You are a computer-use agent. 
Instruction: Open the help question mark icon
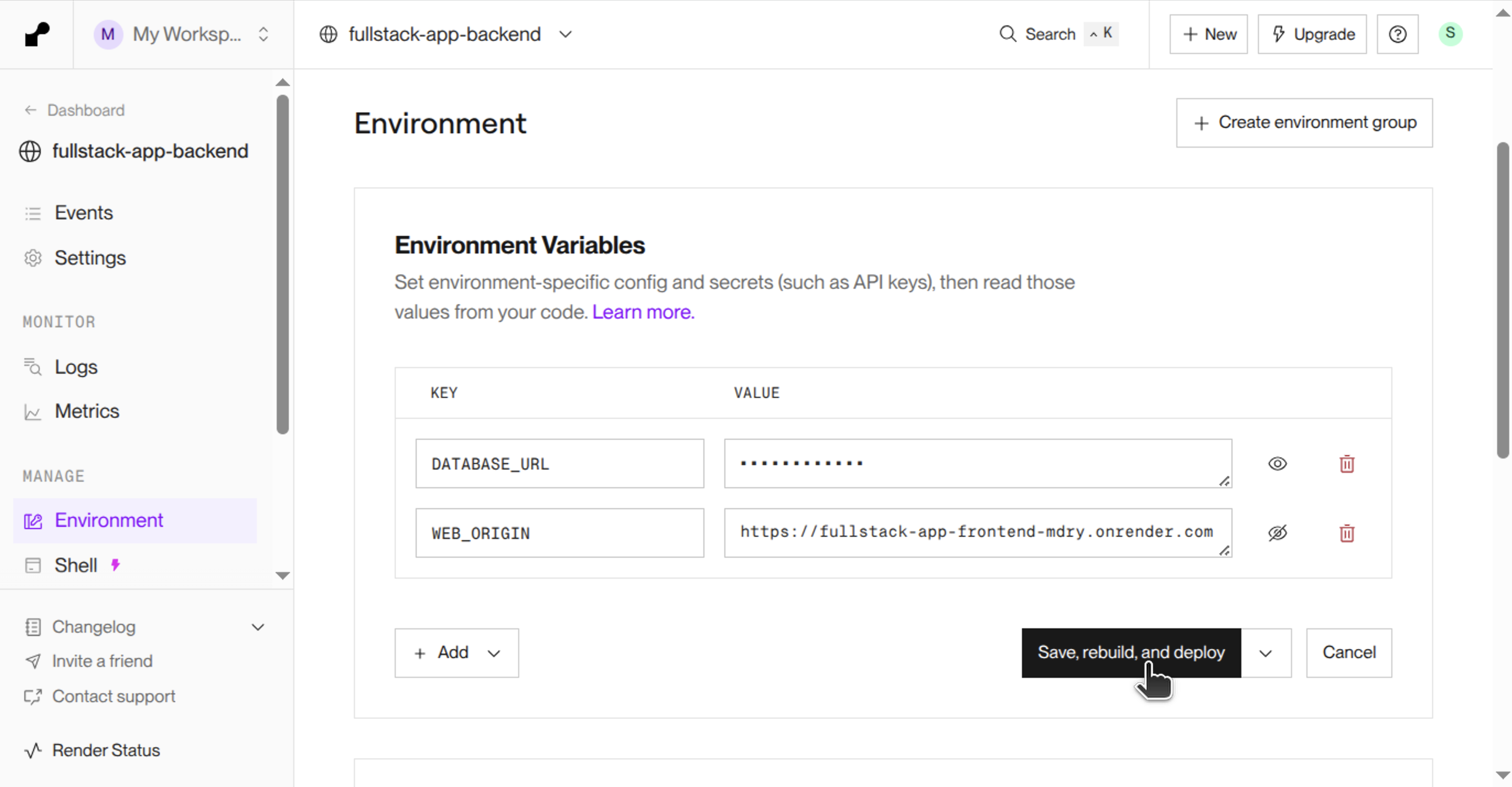click(1397, 34)
